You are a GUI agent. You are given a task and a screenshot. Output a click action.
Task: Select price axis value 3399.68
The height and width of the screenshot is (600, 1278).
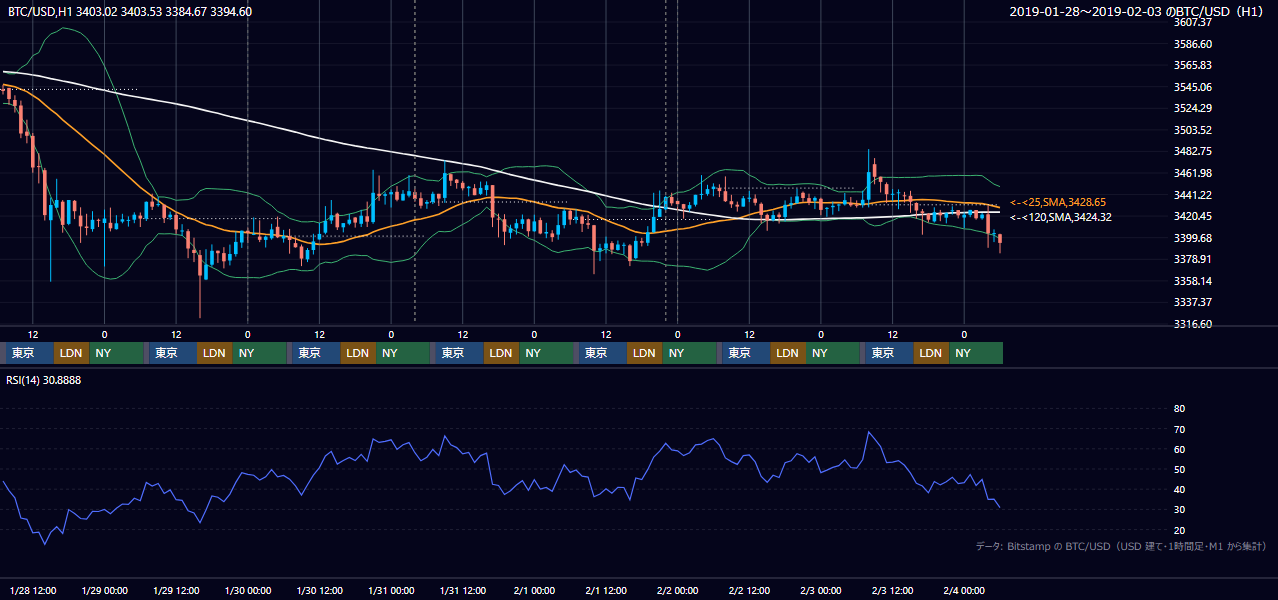pos(1192,238)
